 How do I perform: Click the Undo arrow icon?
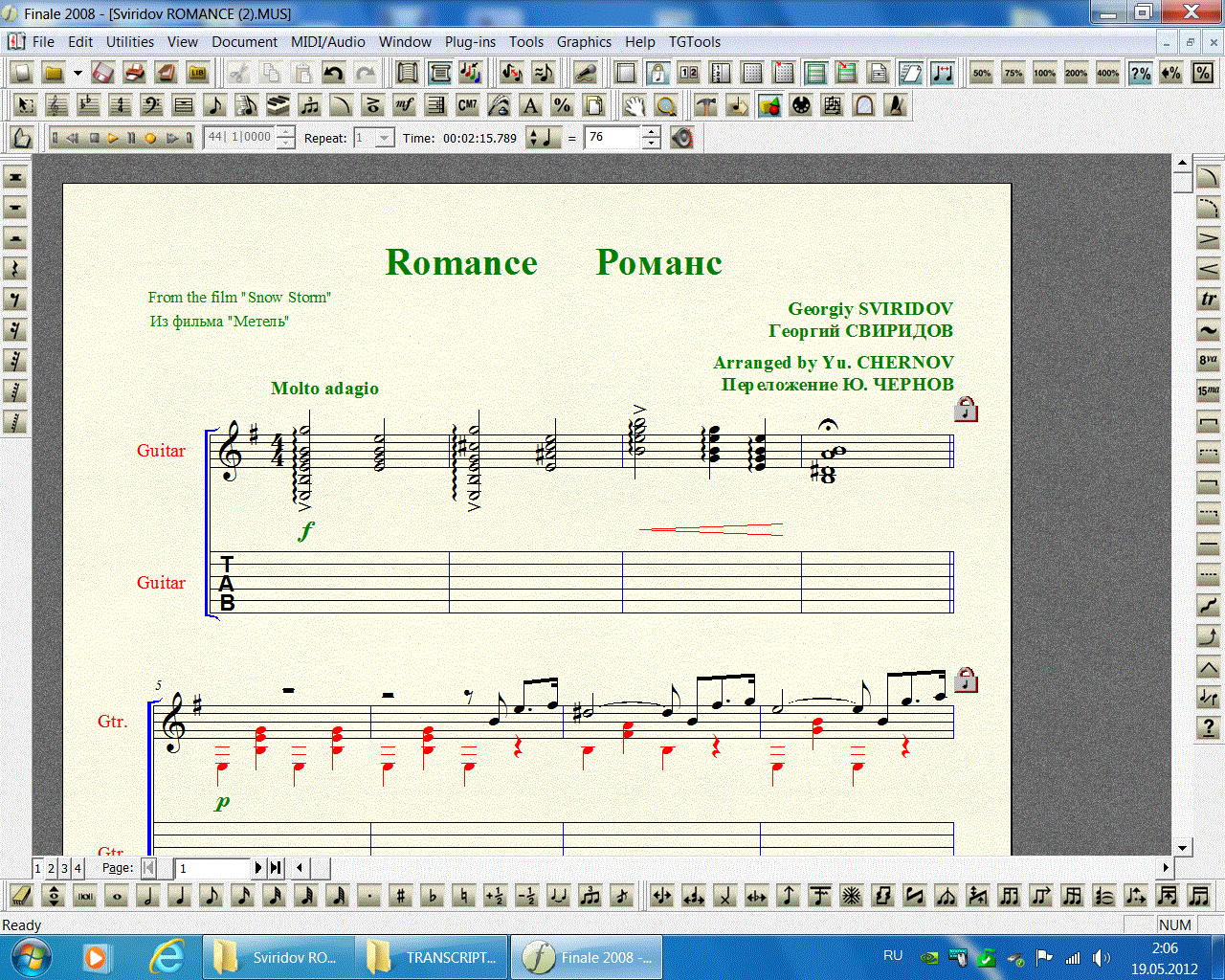pos(333,73)
